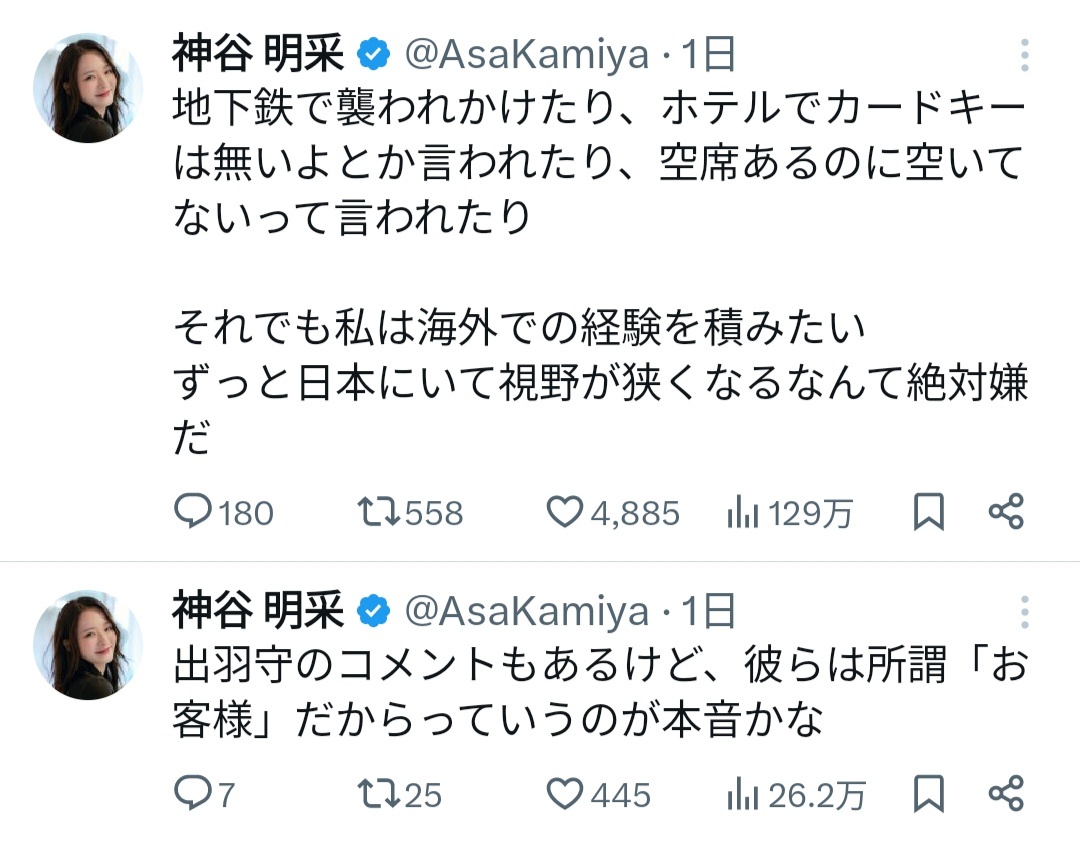Open profile picture on the first tweet

(x=88, y=88)
